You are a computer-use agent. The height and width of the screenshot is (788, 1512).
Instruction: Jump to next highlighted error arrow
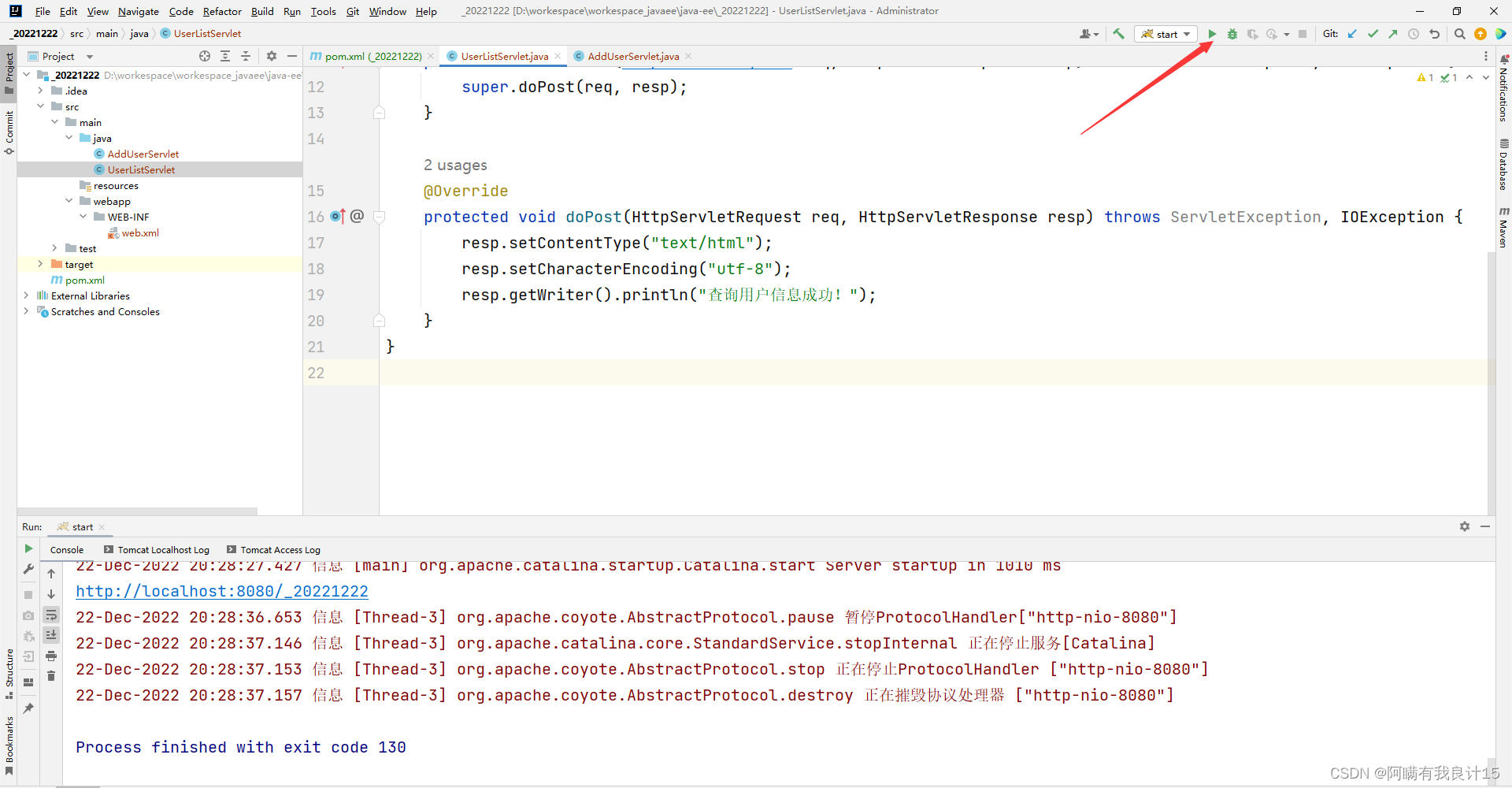click(x=1486, y=77)
